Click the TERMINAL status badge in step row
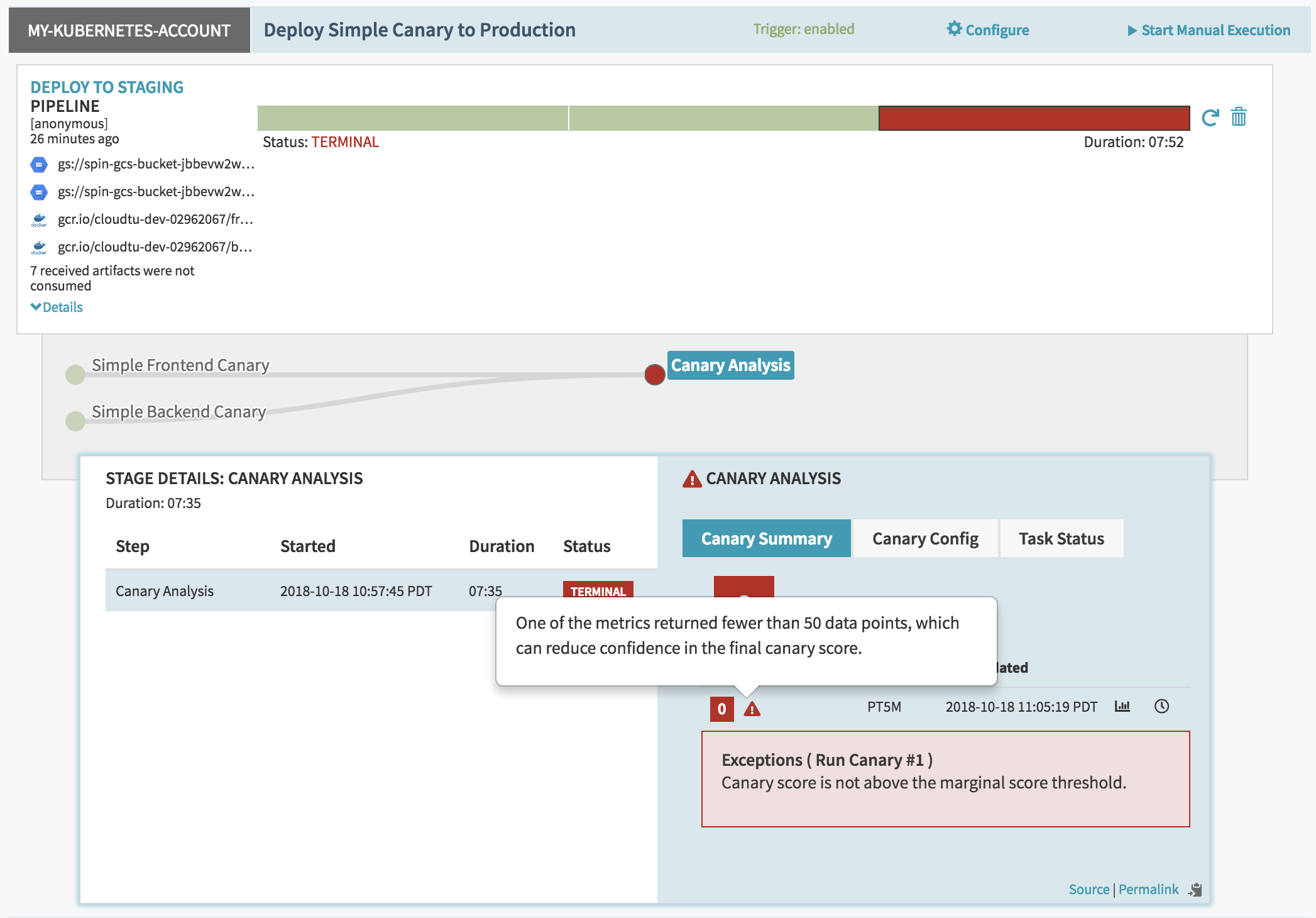The height and width of the screenshot is (918, 1316). 598,590
